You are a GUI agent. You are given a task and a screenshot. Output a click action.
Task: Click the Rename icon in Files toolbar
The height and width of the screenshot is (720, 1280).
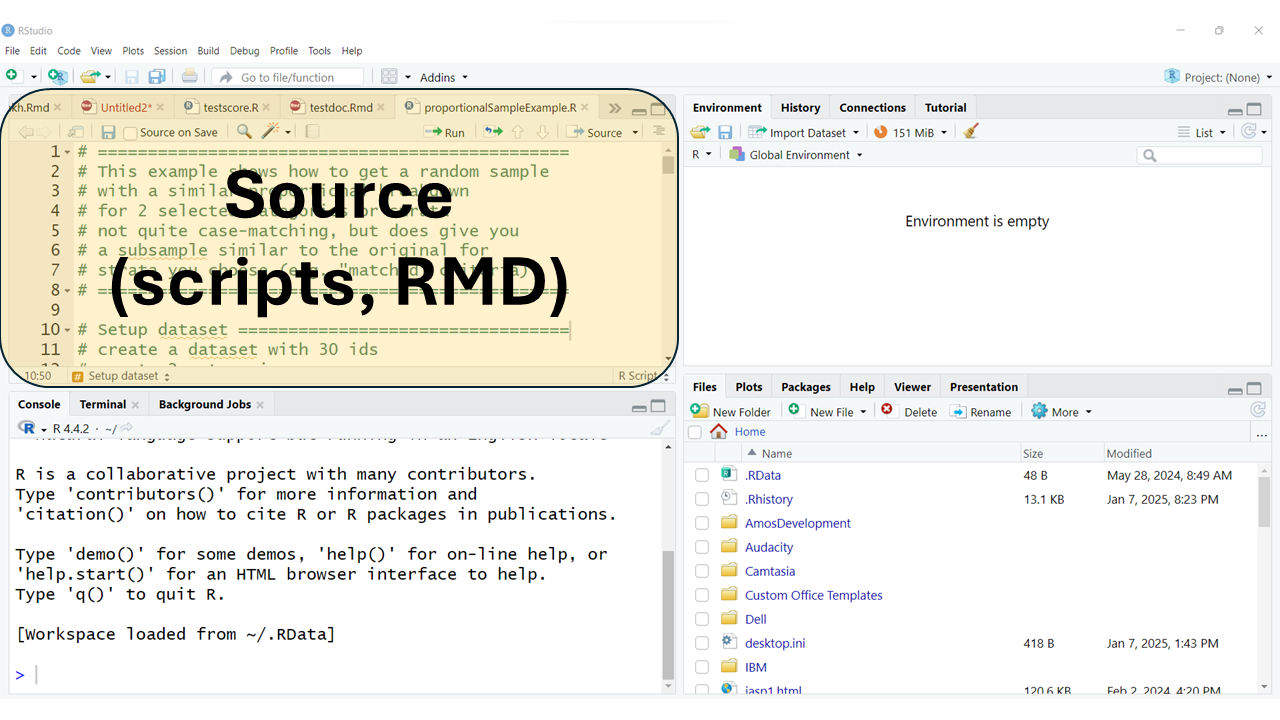958,411
